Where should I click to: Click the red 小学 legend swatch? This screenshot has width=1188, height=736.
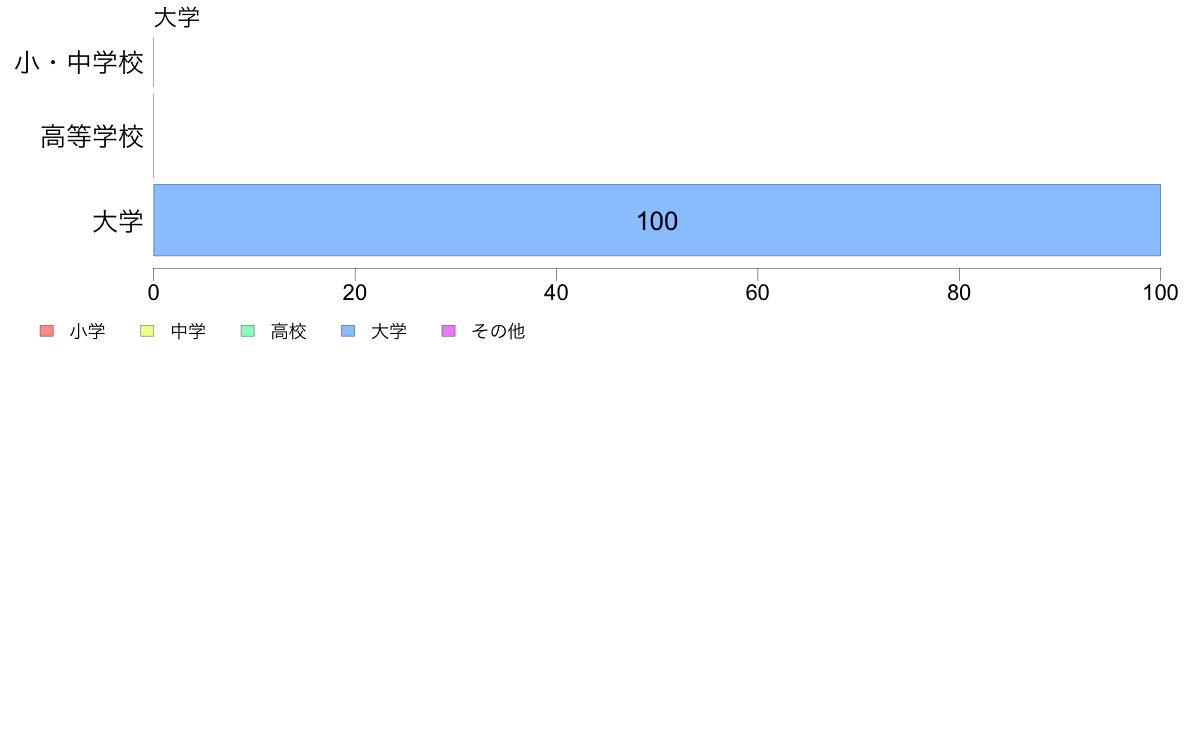click(47, 331)
